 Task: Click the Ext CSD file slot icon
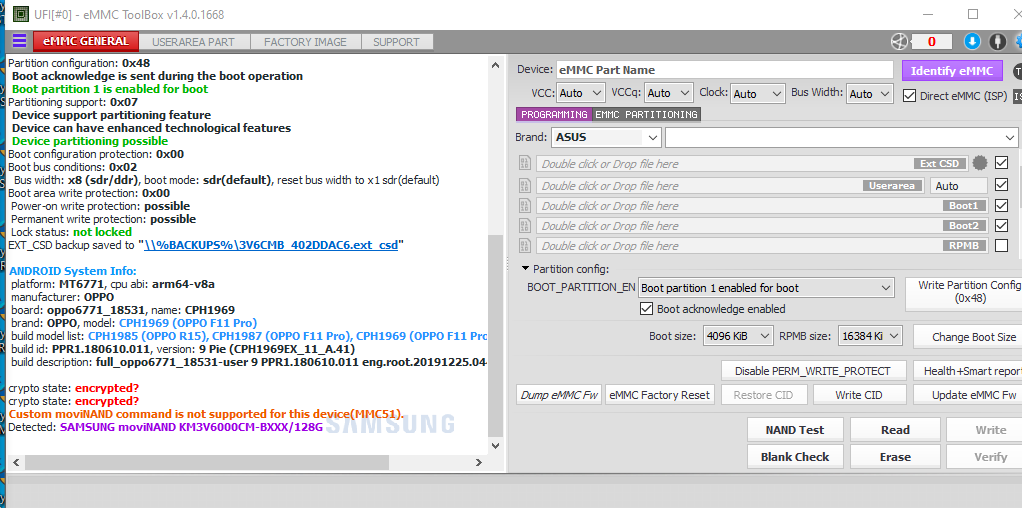pos(525,163)
